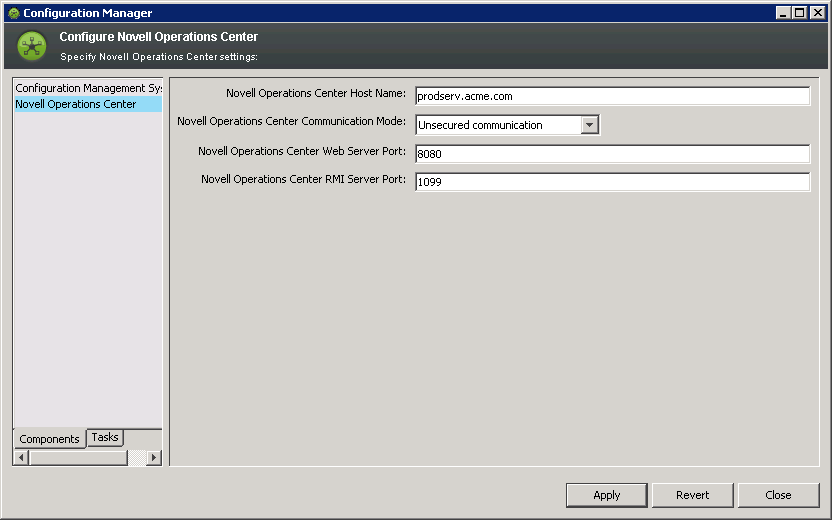Switch to the Components tab
832x520 pixels.
pyautogui.click(x=49, y=439)
